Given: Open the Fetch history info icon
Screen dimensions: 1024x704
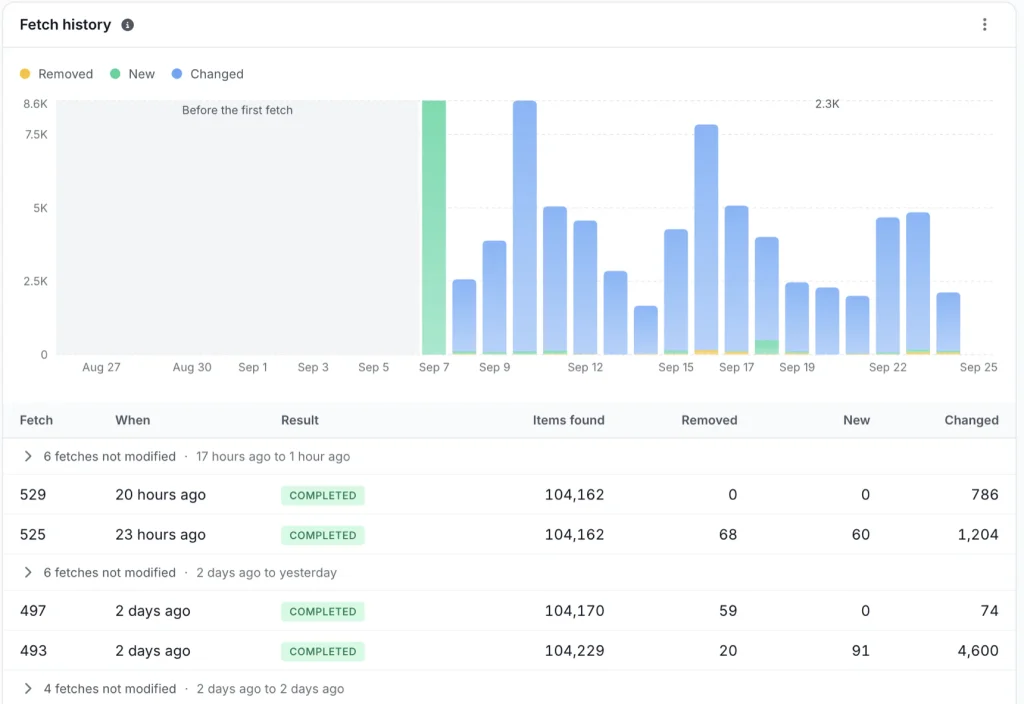Looking at the screenshot, I should pos(127,25).
